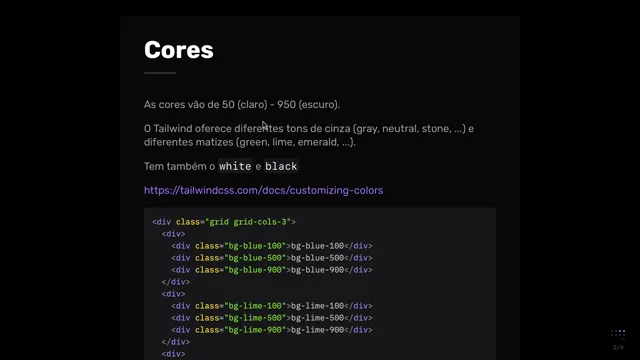Click the bg-lime-100 code line
The width and height of the screenshot is (640, 360).
[272, 306]
